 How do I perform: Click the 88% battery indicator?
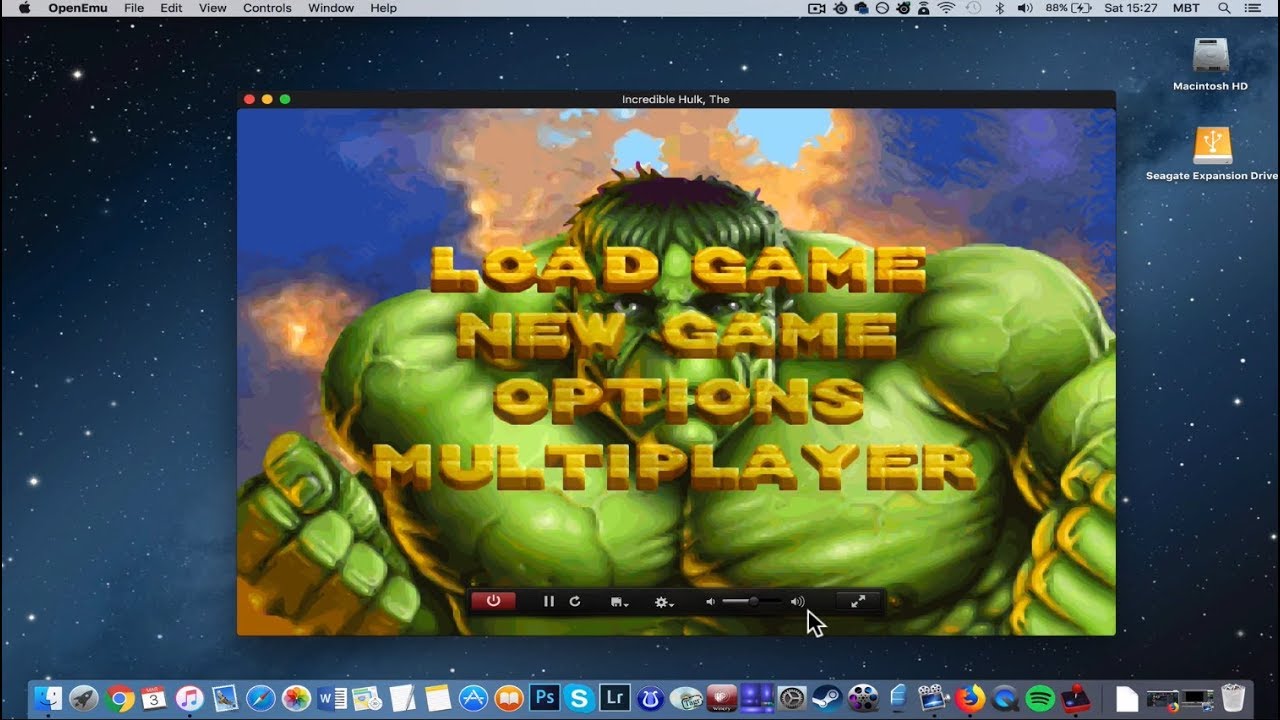coord(1070,8)
